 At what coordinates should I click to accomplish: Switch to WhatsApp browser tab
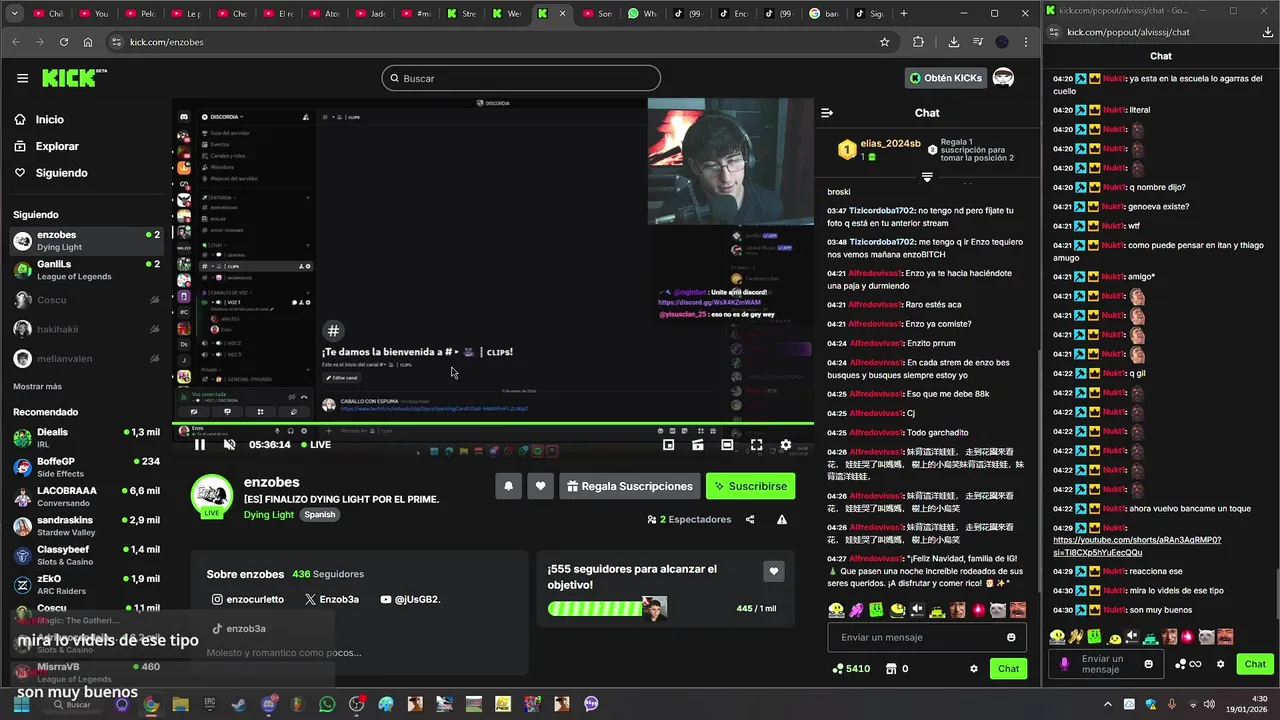pos(643,14)
